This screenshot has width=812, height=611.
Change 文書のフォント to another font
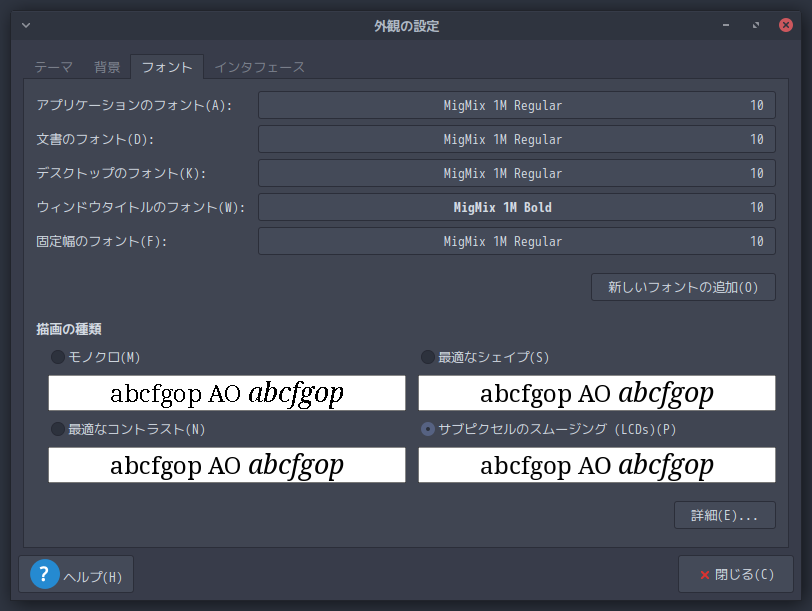pos(516,139)
